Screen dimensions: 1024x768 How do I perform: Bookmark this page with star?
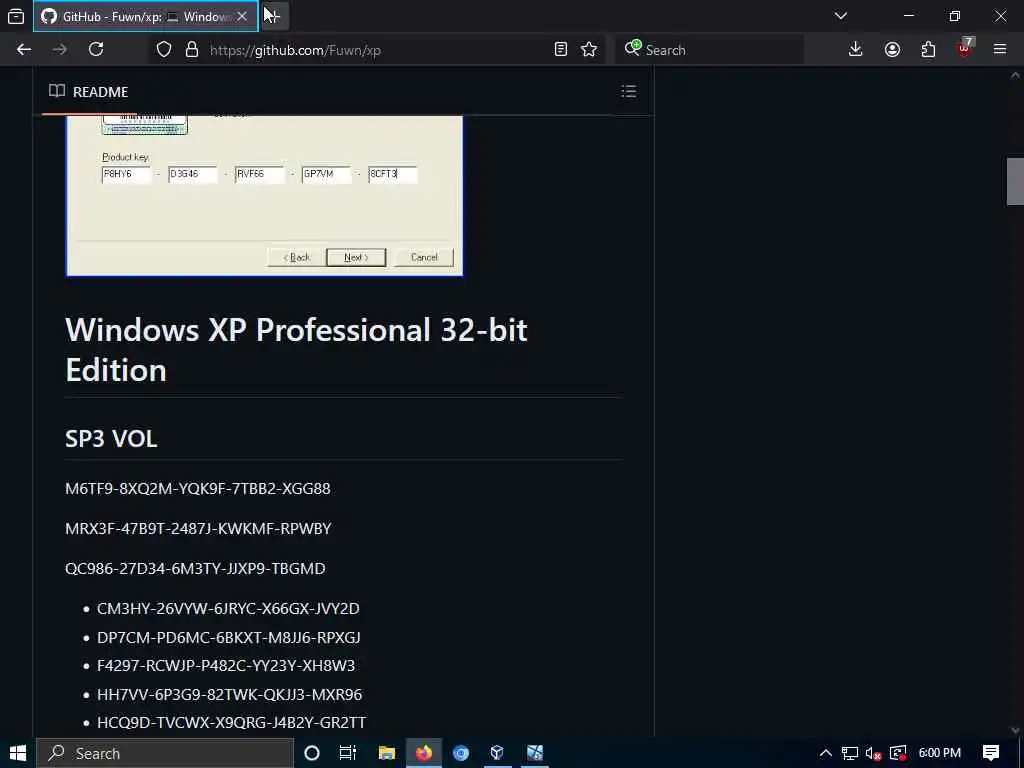[589, 50]
